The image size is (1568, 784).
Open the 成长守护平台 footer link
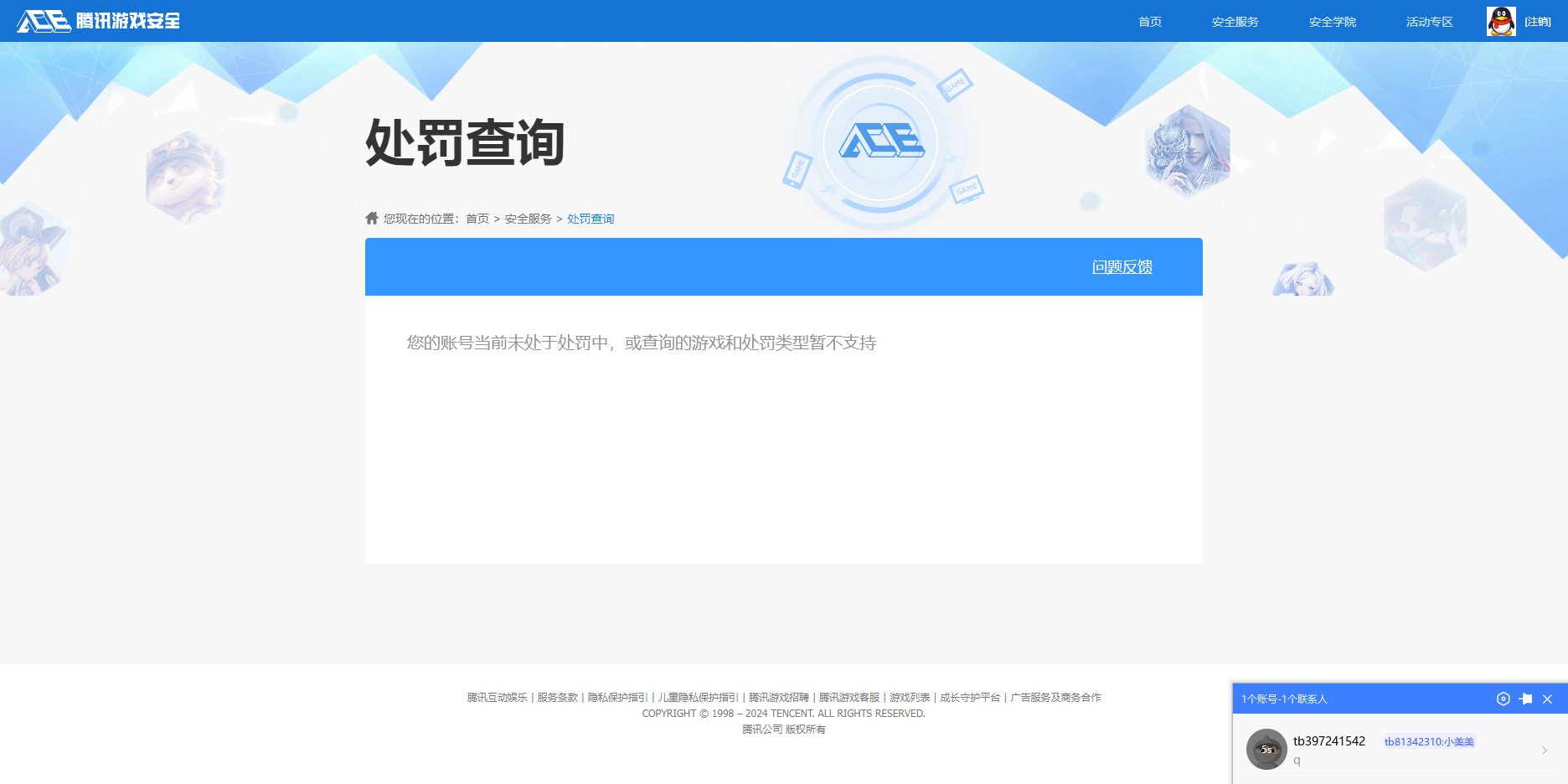[x=970, y=697]
